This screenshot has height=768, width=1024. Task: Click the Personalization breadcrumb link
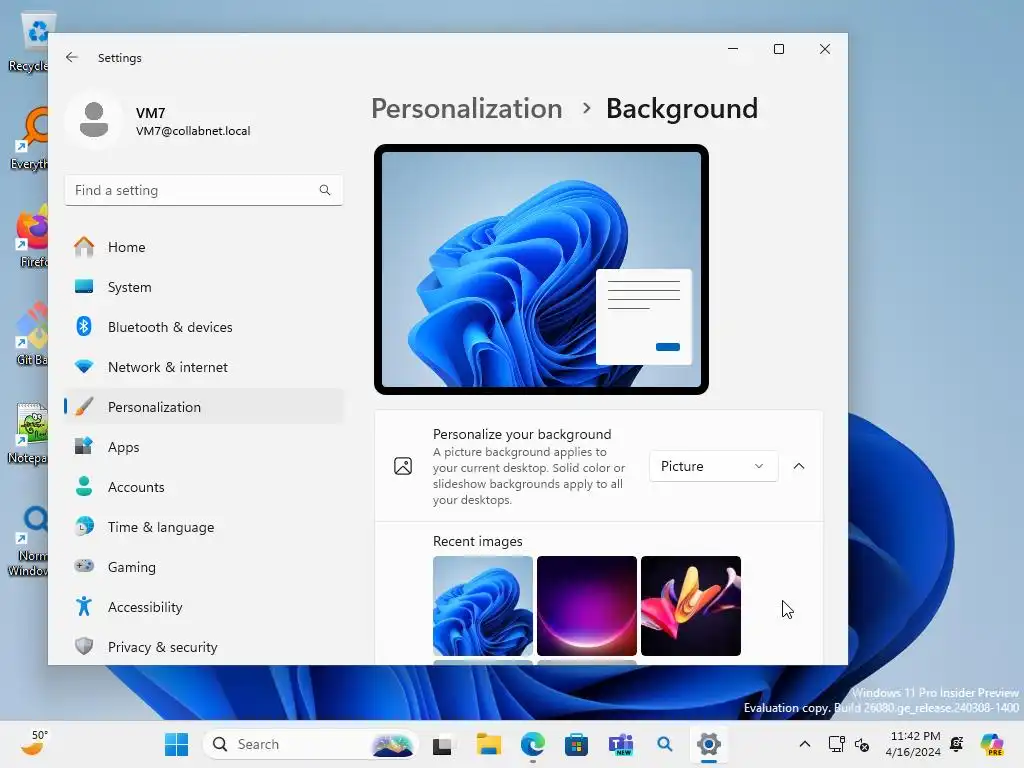tap(466, 108)
